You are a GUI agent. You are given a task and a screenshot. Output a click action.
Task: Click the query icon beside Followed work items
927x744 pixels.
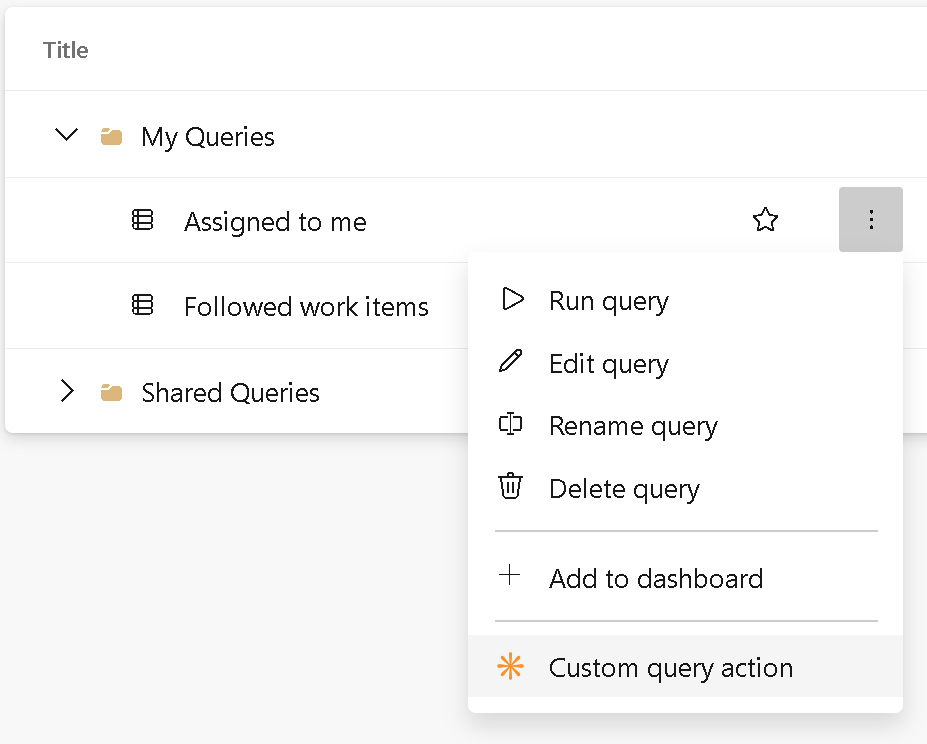(143, 306)
